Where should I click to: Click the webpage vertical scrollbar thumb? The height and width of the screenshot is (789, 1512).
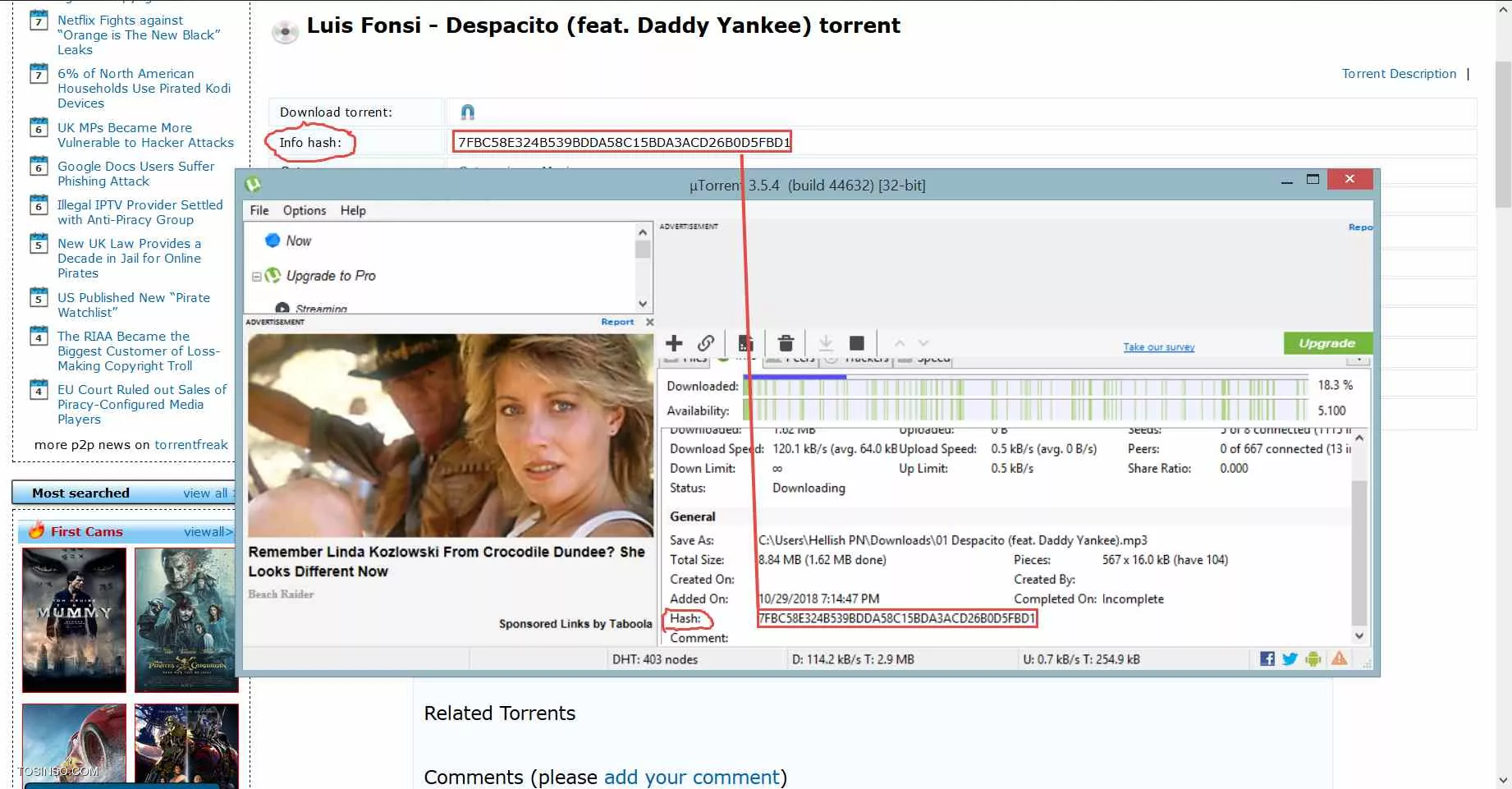point(1503,133)
